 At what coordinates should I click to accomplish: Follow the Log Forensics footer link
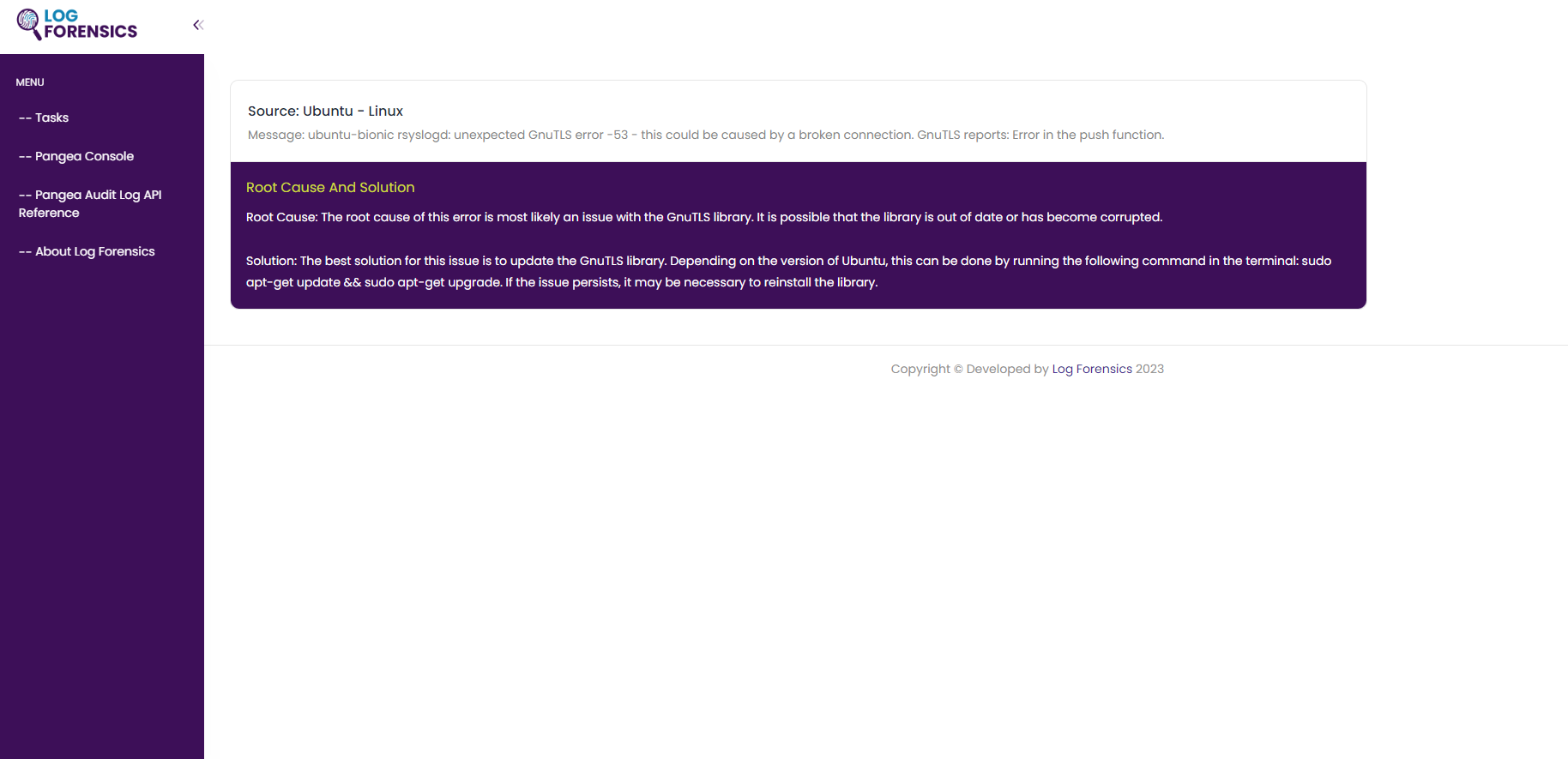click(x=1092, y=369)
